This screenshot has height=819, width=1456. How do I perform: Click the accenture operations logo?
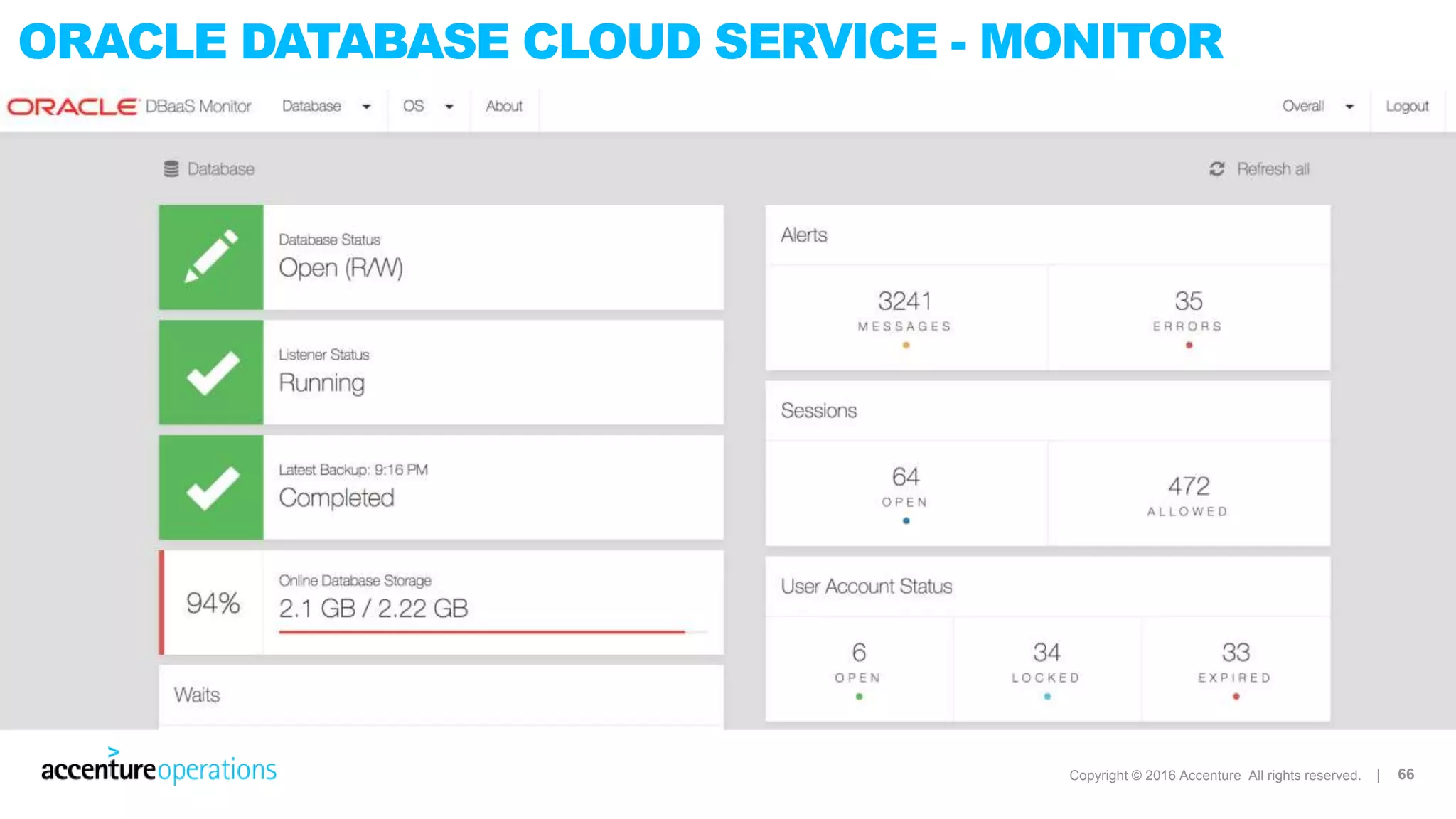tap(159, 766)
